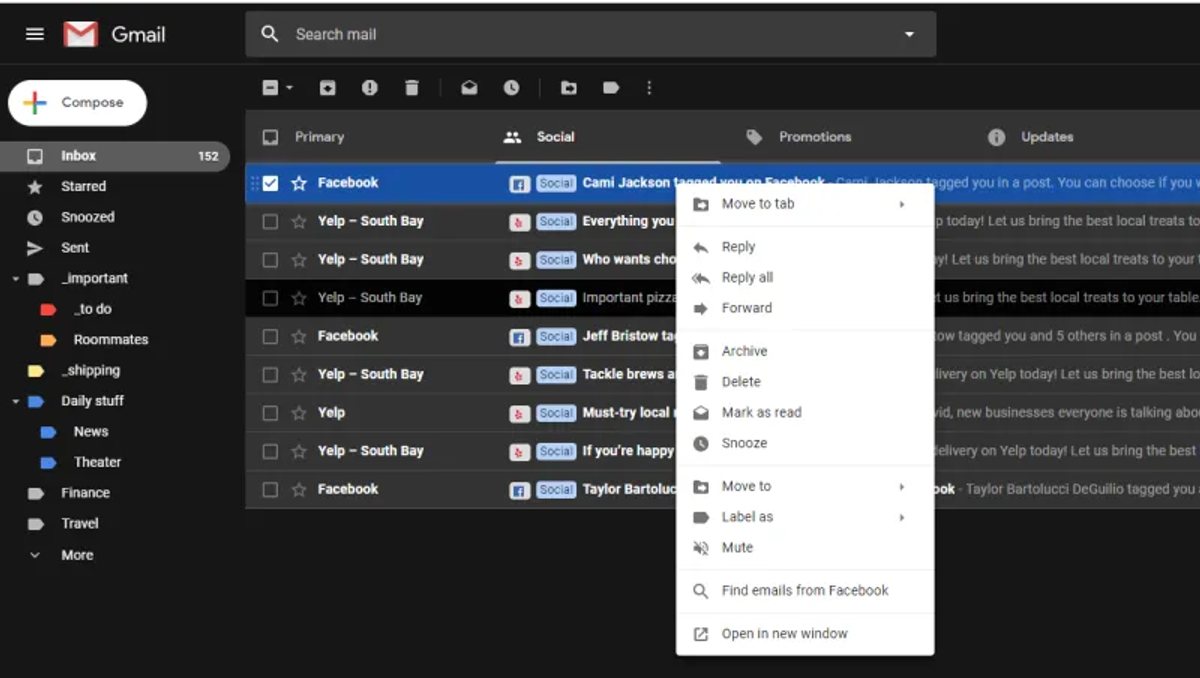Viewport: 1200px width, 678px height.
Task: Check the Yelp email checkbox
Action: coord(270,413)
